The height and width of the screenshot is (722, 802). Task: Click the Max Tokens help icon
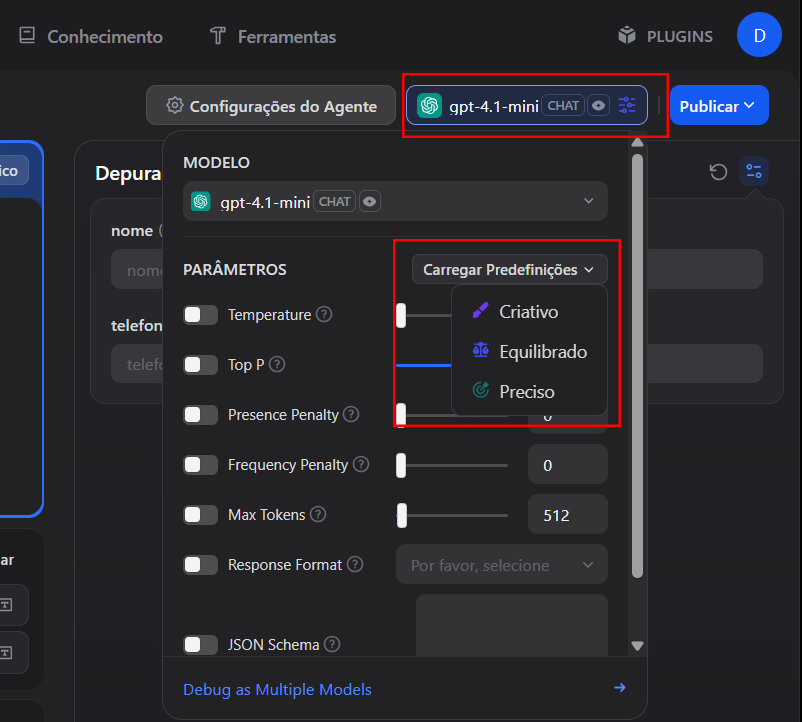(x=318, y=514)
